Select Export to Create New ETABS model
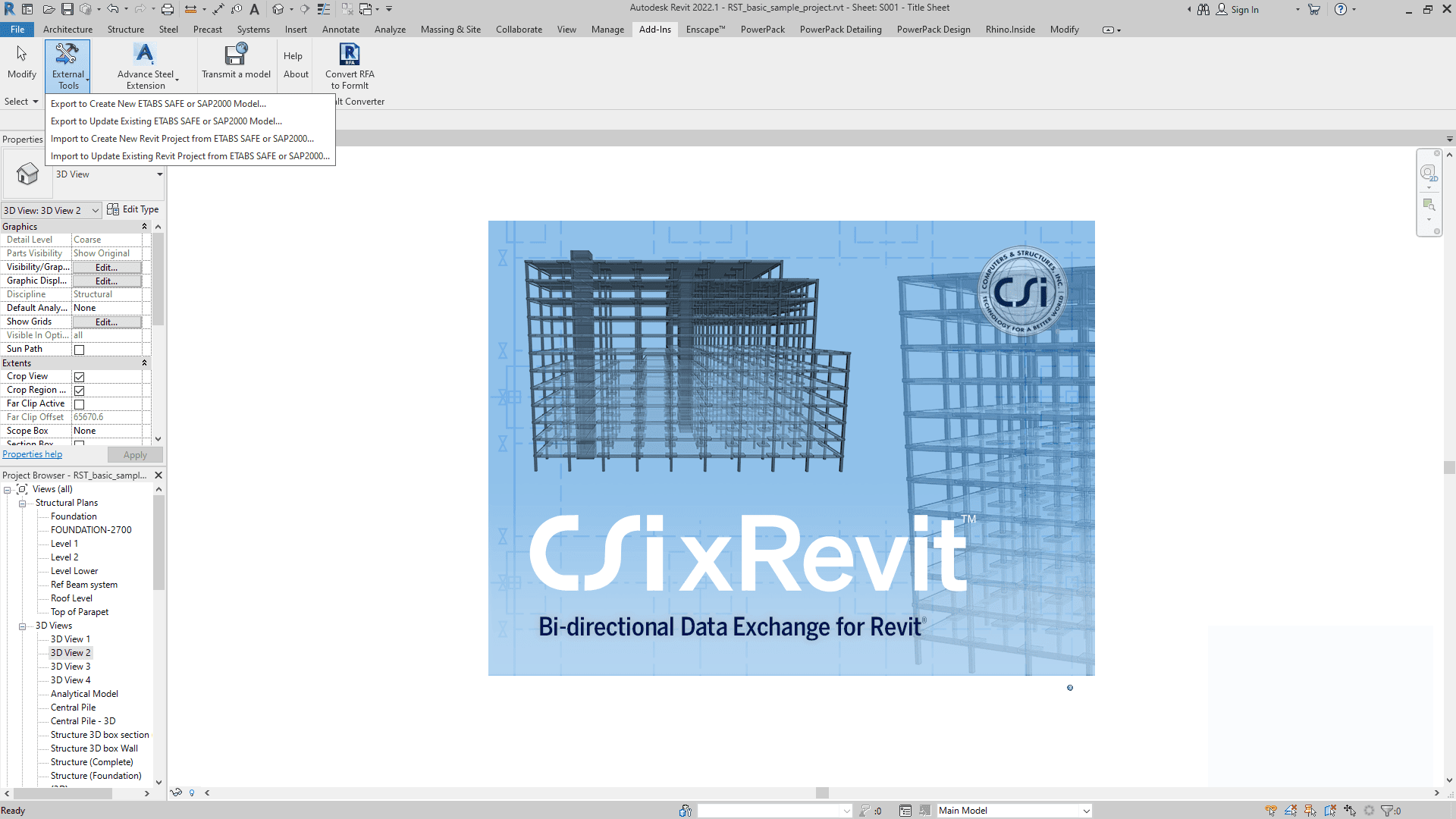Image resolution: width=1456 pixels, height=819 pixels. pos(158,104)
